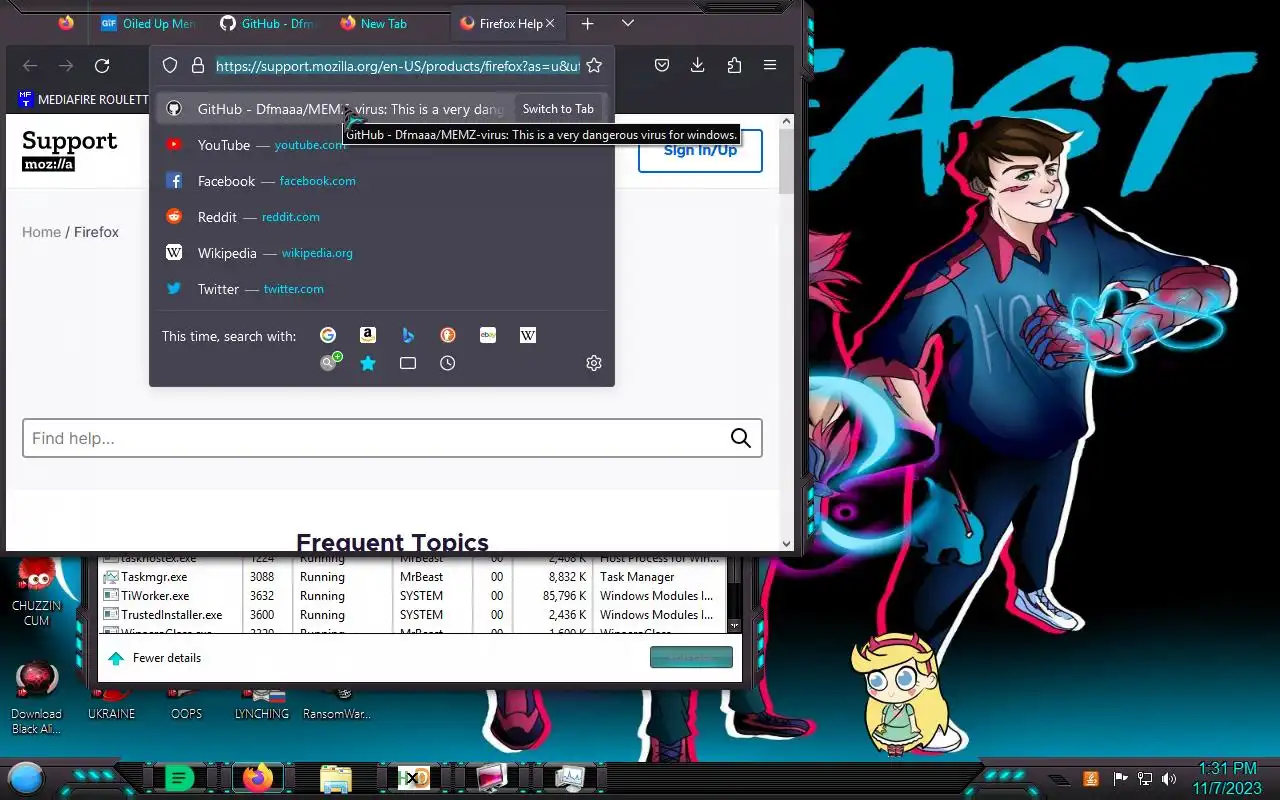
Task: Search with Google from the address bar
Action: point(328,335)
